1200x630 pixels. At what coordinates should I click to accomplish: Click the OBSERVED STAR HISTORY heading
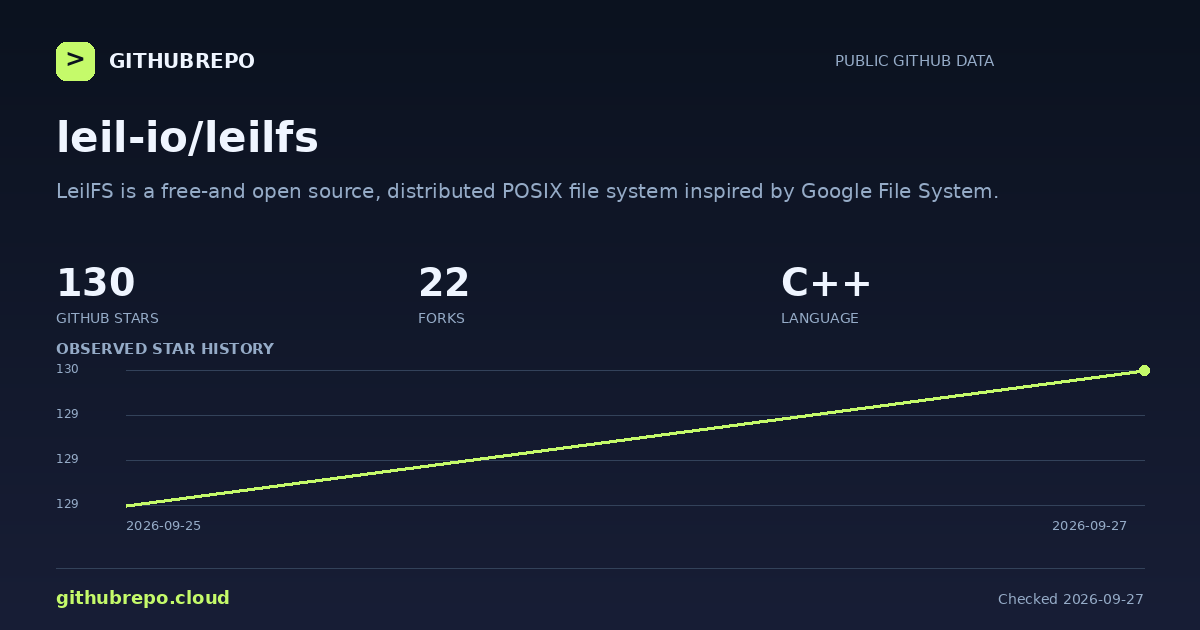[x=165, y=349]
